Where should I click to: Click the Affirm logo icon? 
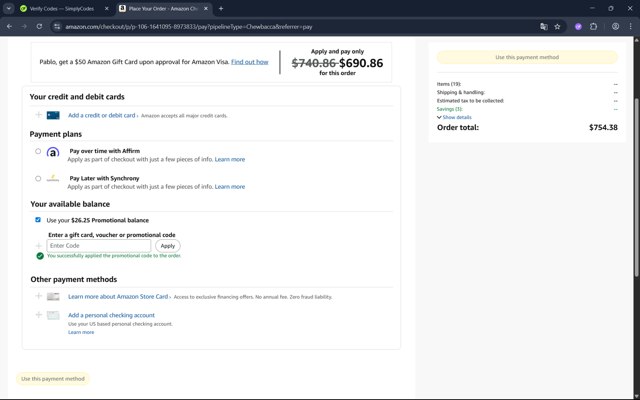53,152
